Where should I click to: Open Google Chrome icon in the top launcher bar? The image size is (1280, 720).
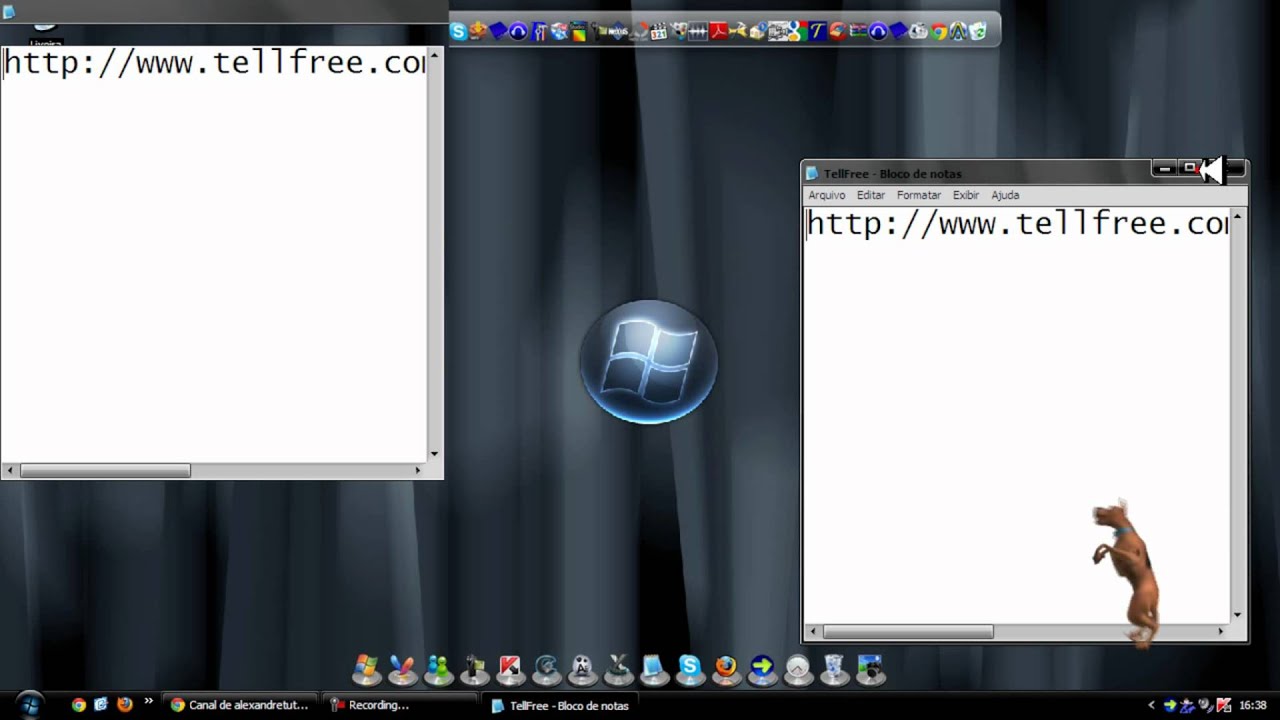tap(938, 31)
